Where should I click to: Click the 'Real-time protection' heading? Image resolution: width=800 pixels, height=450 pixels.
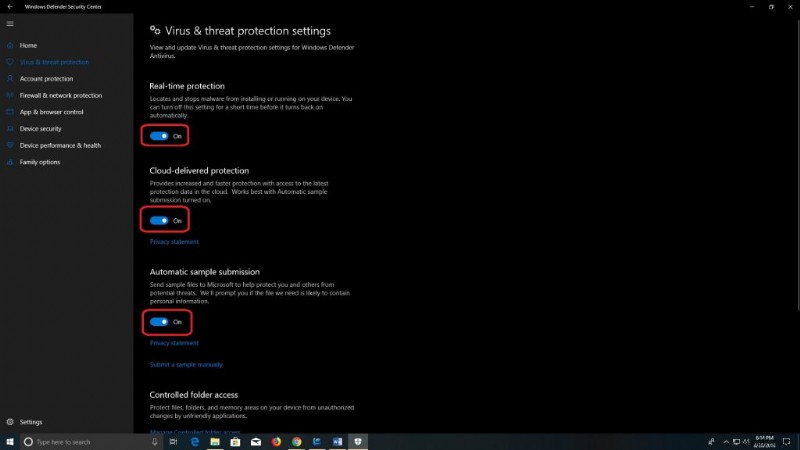click(x=187, y=86)
